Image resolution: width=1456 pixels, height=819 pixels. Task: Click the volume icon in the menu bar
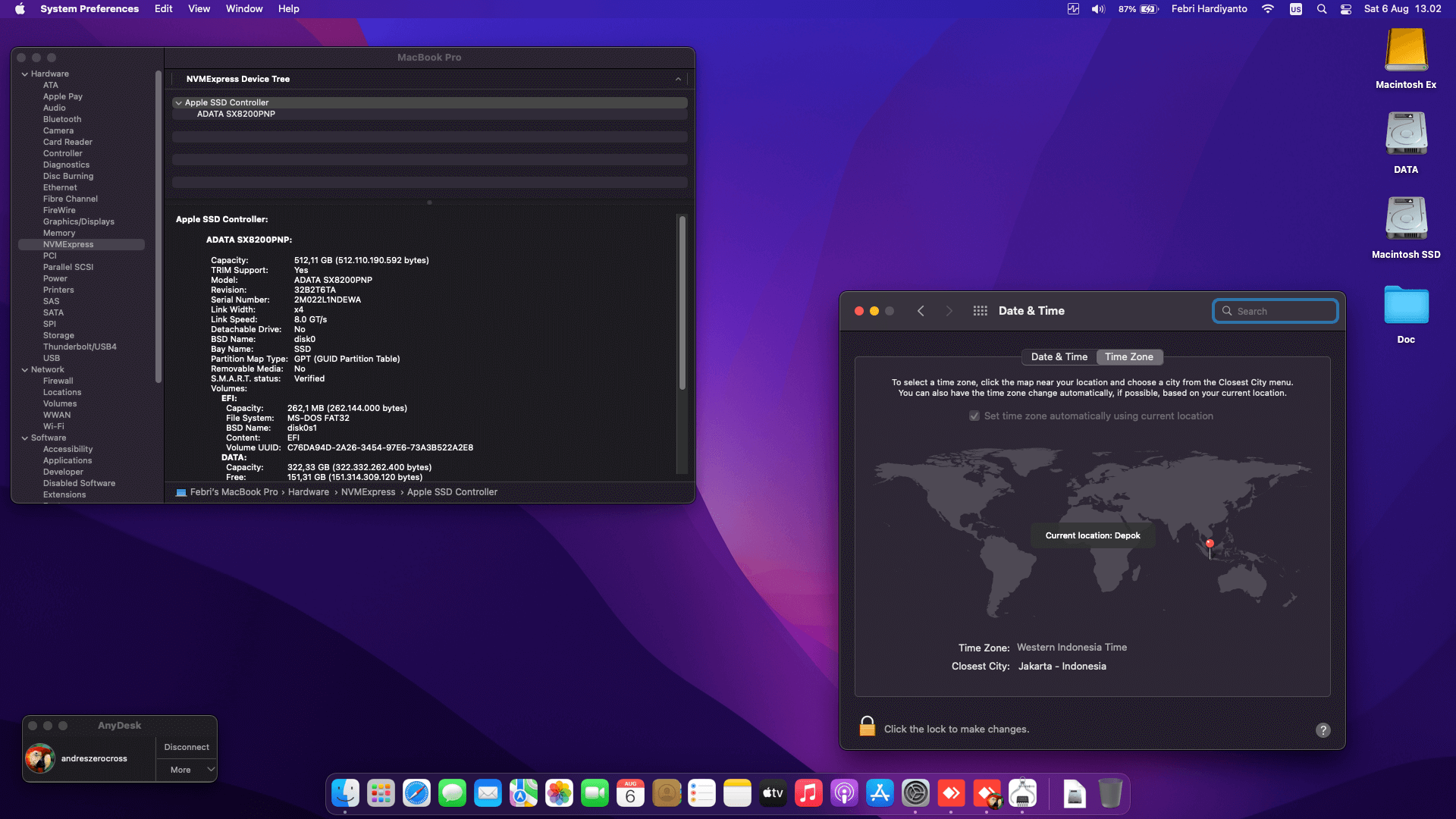1098,9
